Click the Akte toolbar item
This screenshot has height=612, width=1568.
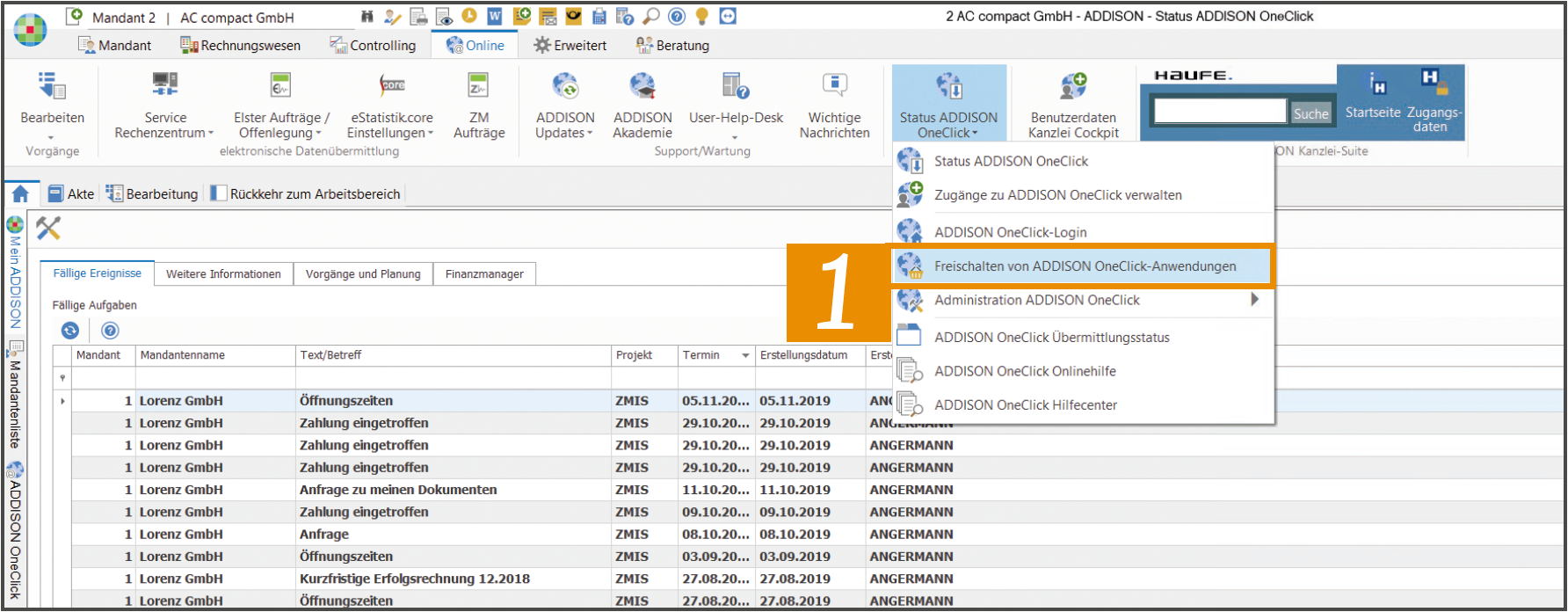click(71, 193)
